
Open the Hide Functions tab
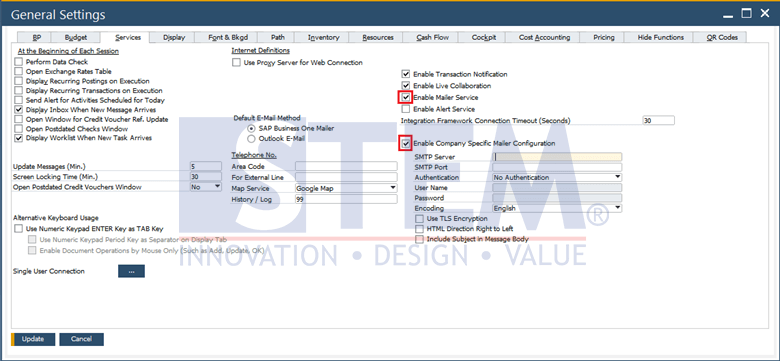click(660, 37)
